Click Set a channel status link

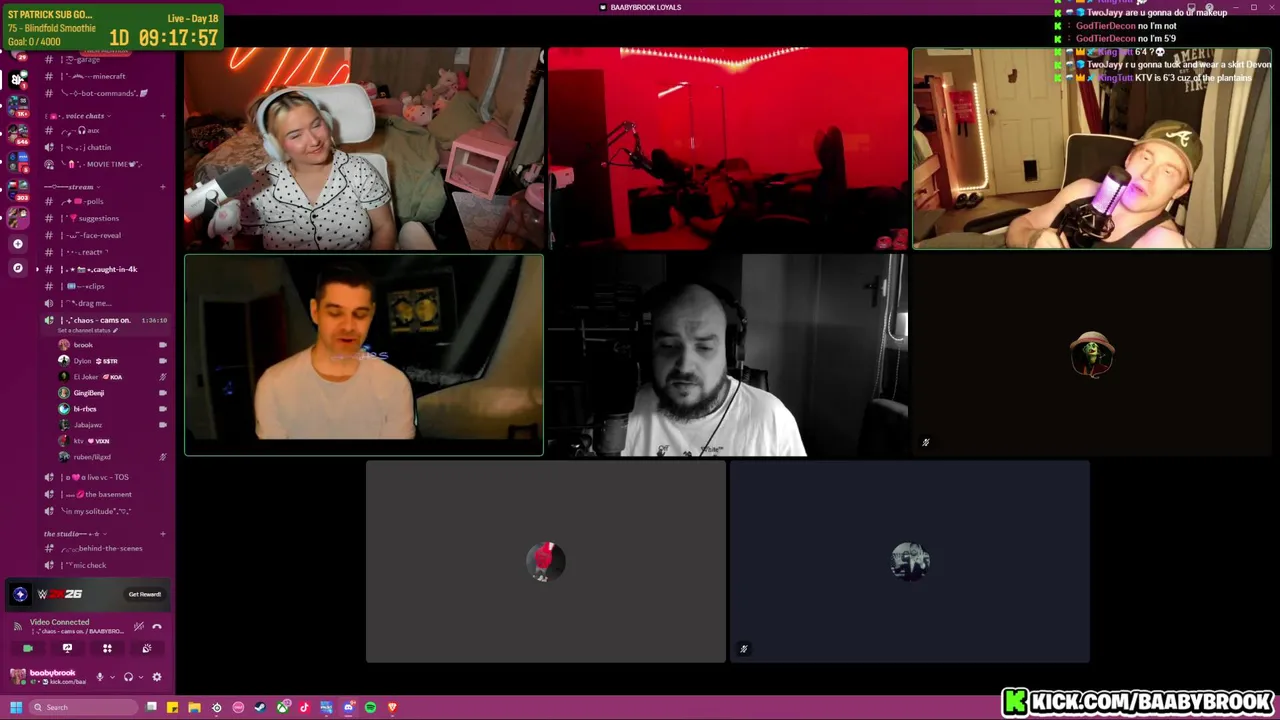(87, 330)
